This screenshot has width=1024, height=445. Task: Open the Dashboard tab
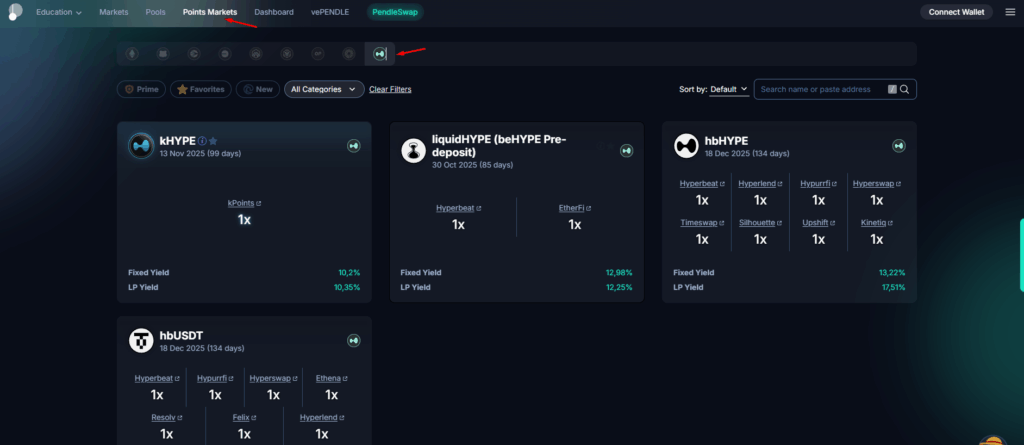[x=274, y=12]
